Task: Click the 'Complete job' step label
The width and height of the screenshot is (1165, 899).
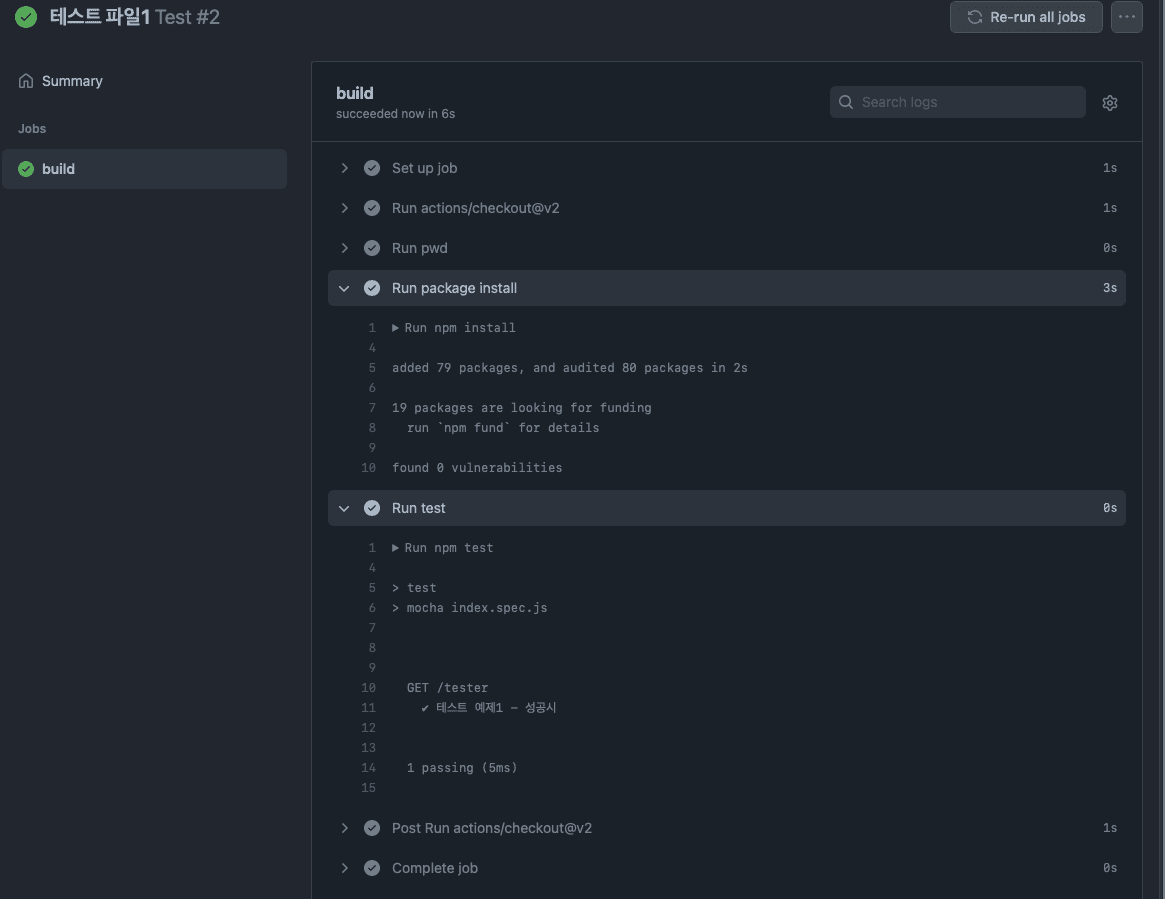Action: [x=435, y=868]
